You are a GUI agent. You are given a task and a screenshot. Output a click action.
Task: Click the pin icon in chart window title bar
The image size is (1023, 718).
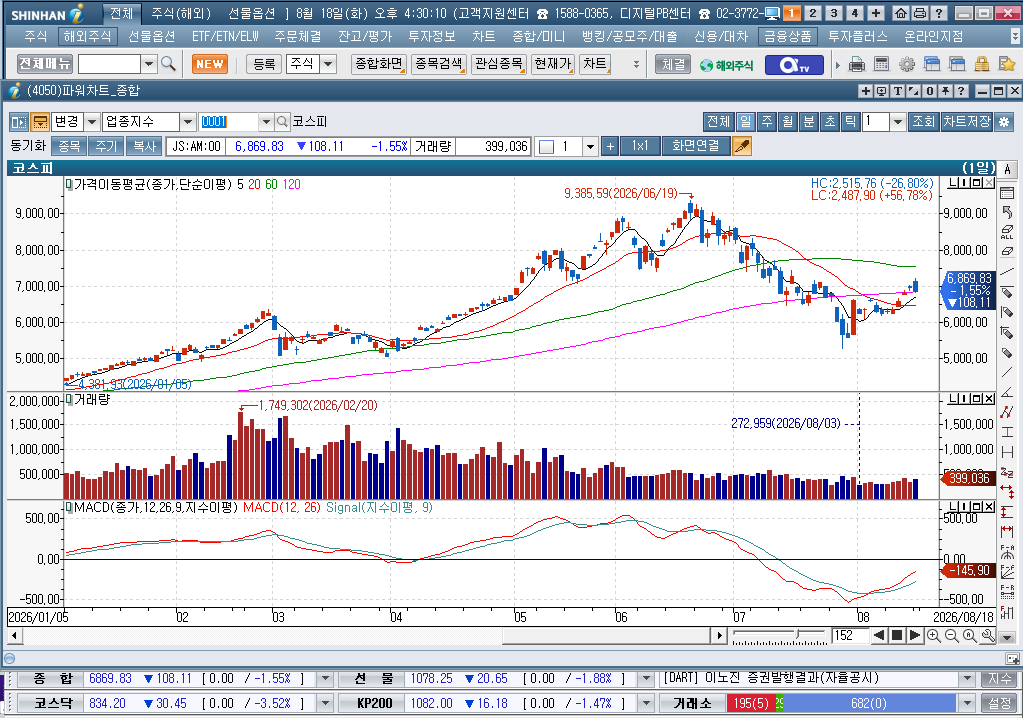(x=945, y=91)
